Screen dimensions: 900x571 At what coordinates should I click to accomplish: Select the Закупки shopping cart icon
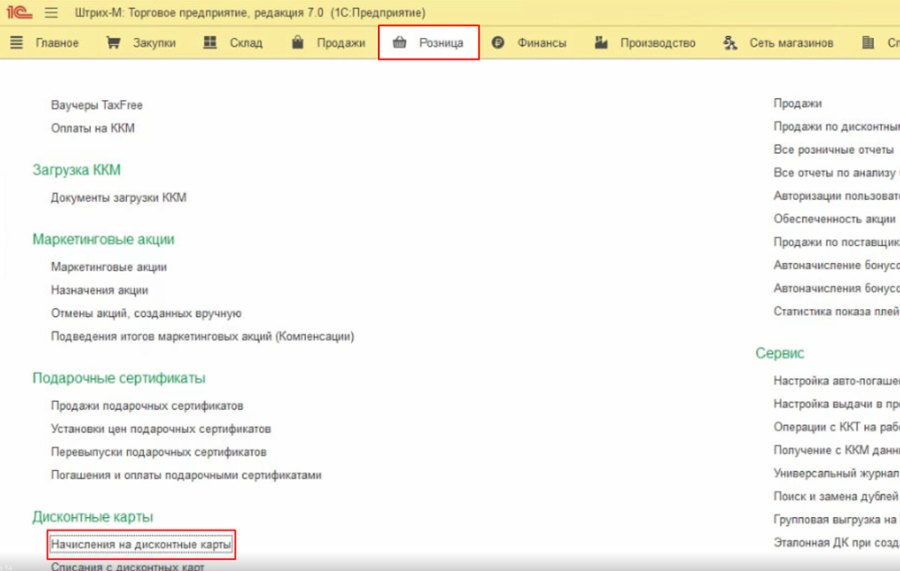click(x=113, y=42)
